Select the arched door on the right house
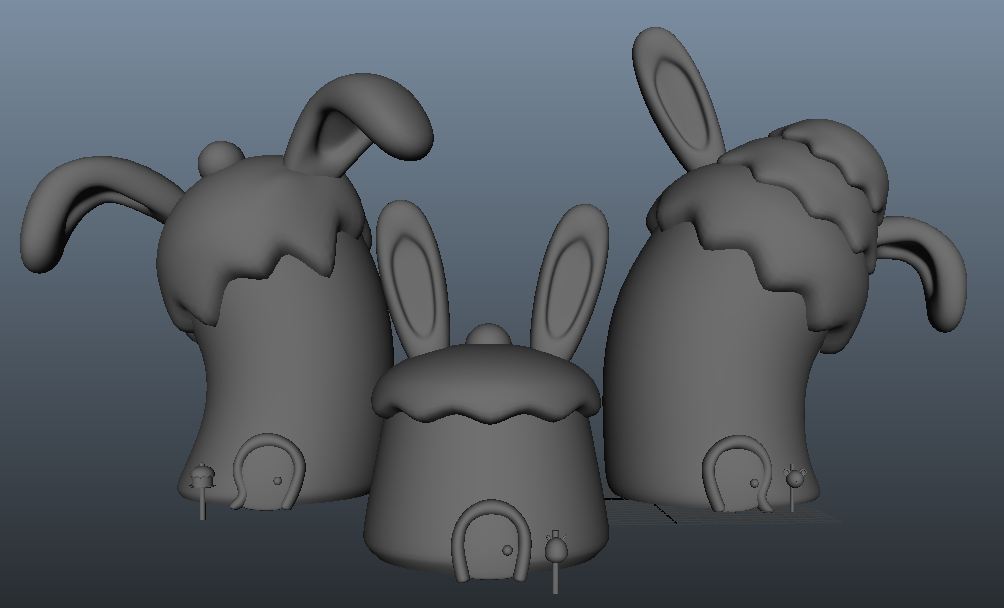1004x608 pixels. coord(737,474)
